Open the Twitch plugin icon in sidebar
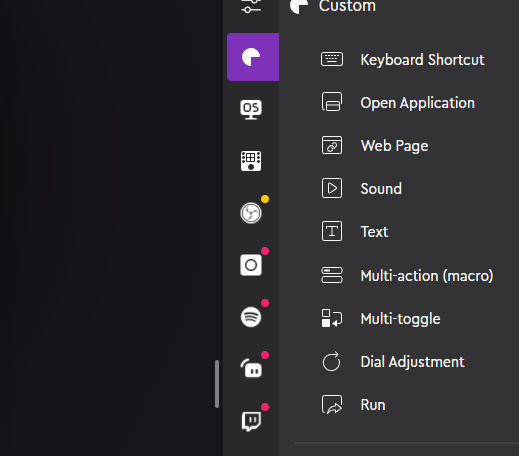Image resolution: width=519 pixels, height=456 pixels. 251,421
